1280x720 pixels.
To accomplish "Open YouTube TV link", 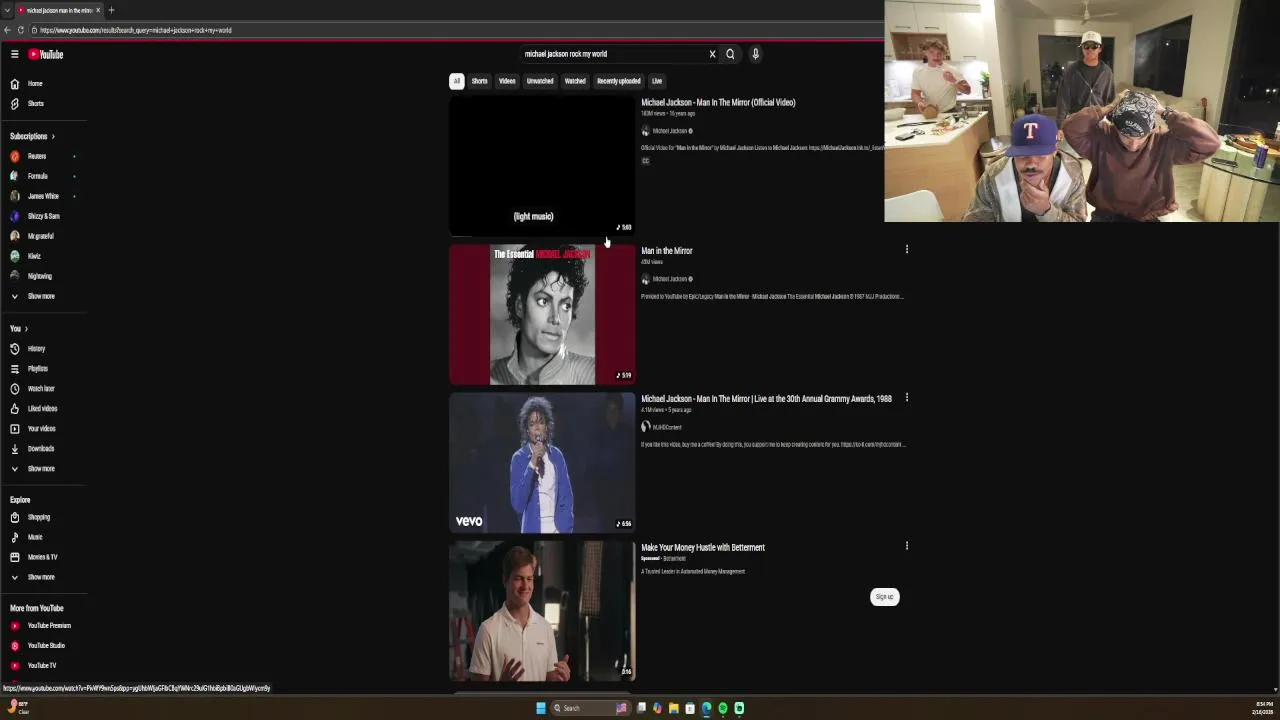I will (x=44, y=666).
